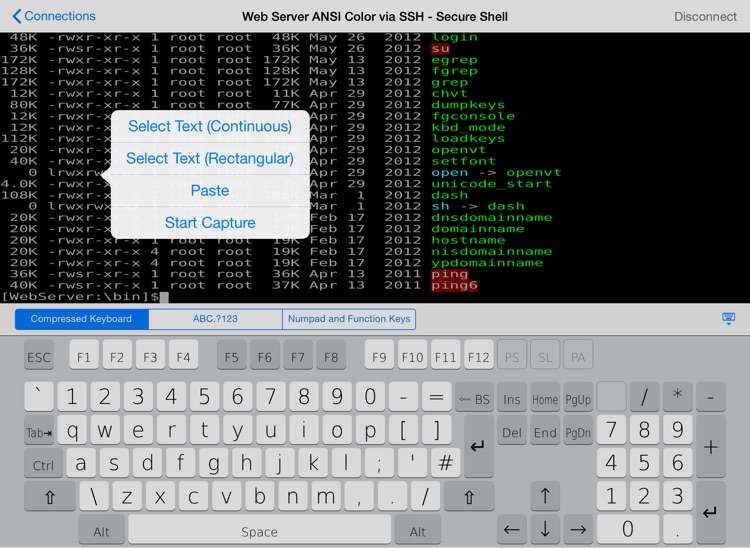The width and height of the screenshot is (750, 548).
Task: Tap the numpad plus key
Action: click(x=711, y=446)
